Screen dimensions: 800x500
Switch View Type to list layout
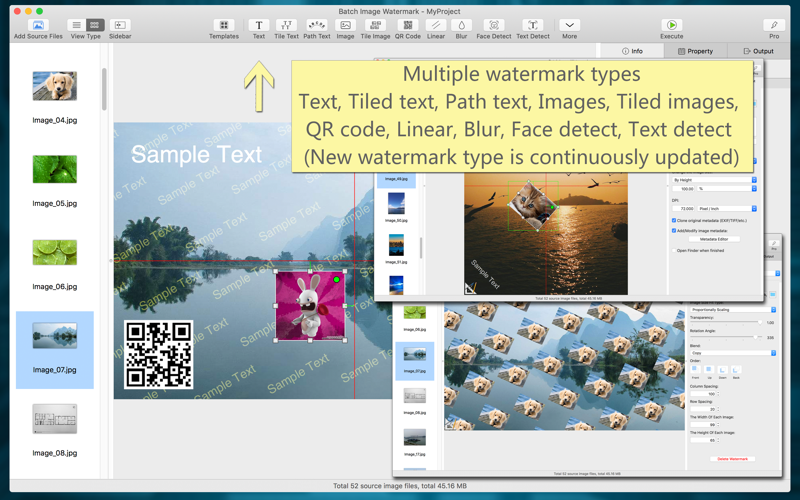click(76, 25)
